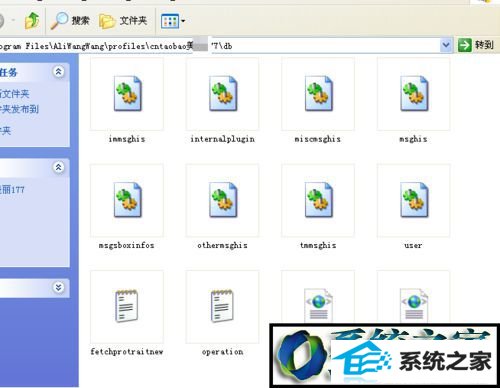Viewport: 500px width, 388px height.
Task: Click the fetchprotraitnew file name label
Action: coord(127,352)
